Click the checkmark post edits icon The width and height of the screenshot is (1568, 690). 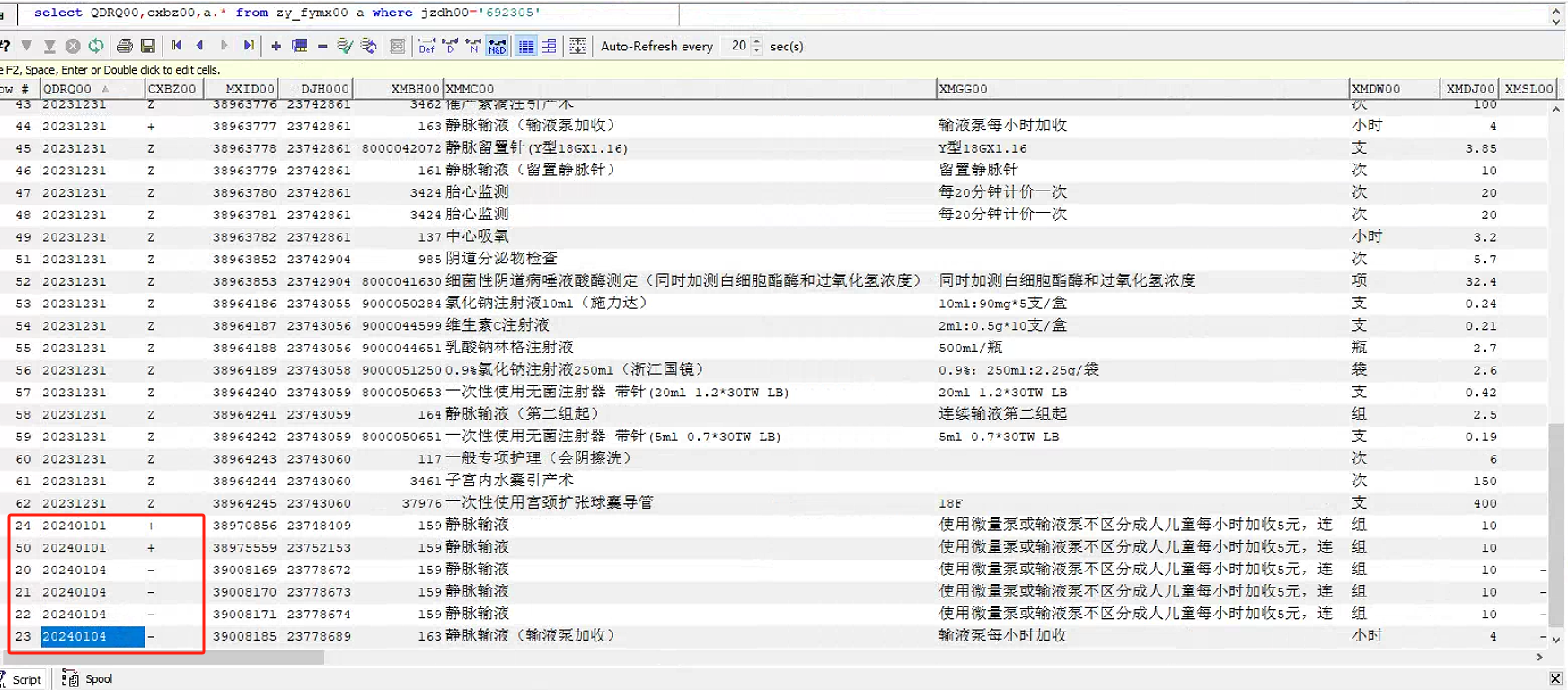[x=345, y=46]
